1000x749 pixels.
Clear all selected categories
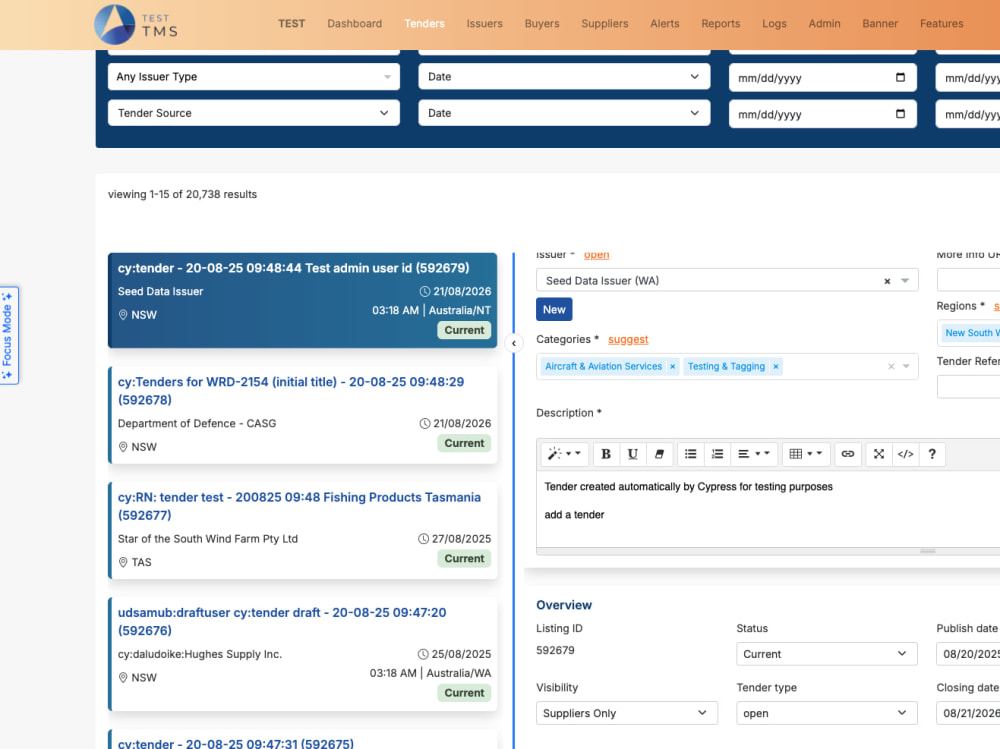click(x=891, y=366)
